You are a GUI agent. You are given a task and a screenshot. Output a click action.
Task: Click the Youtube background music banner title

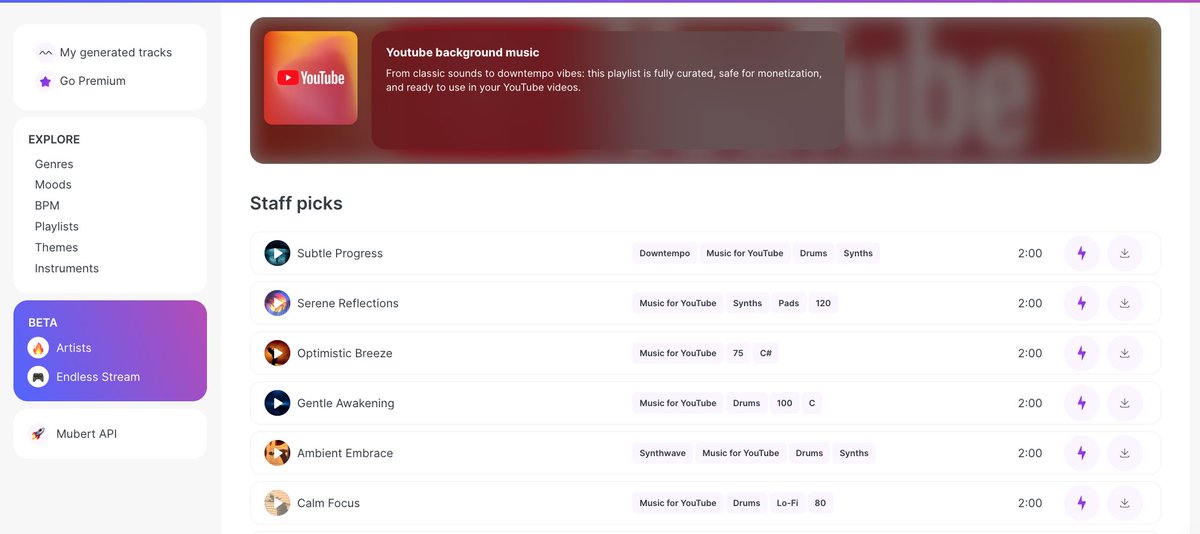pos(463,53)
